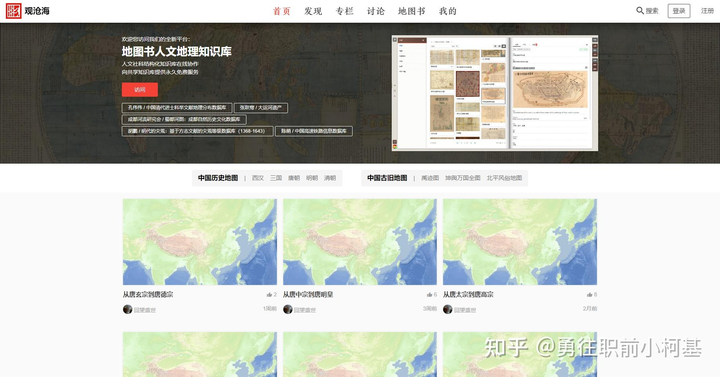Click the title 从唐中宗到唐明皇

coord(308,295)
